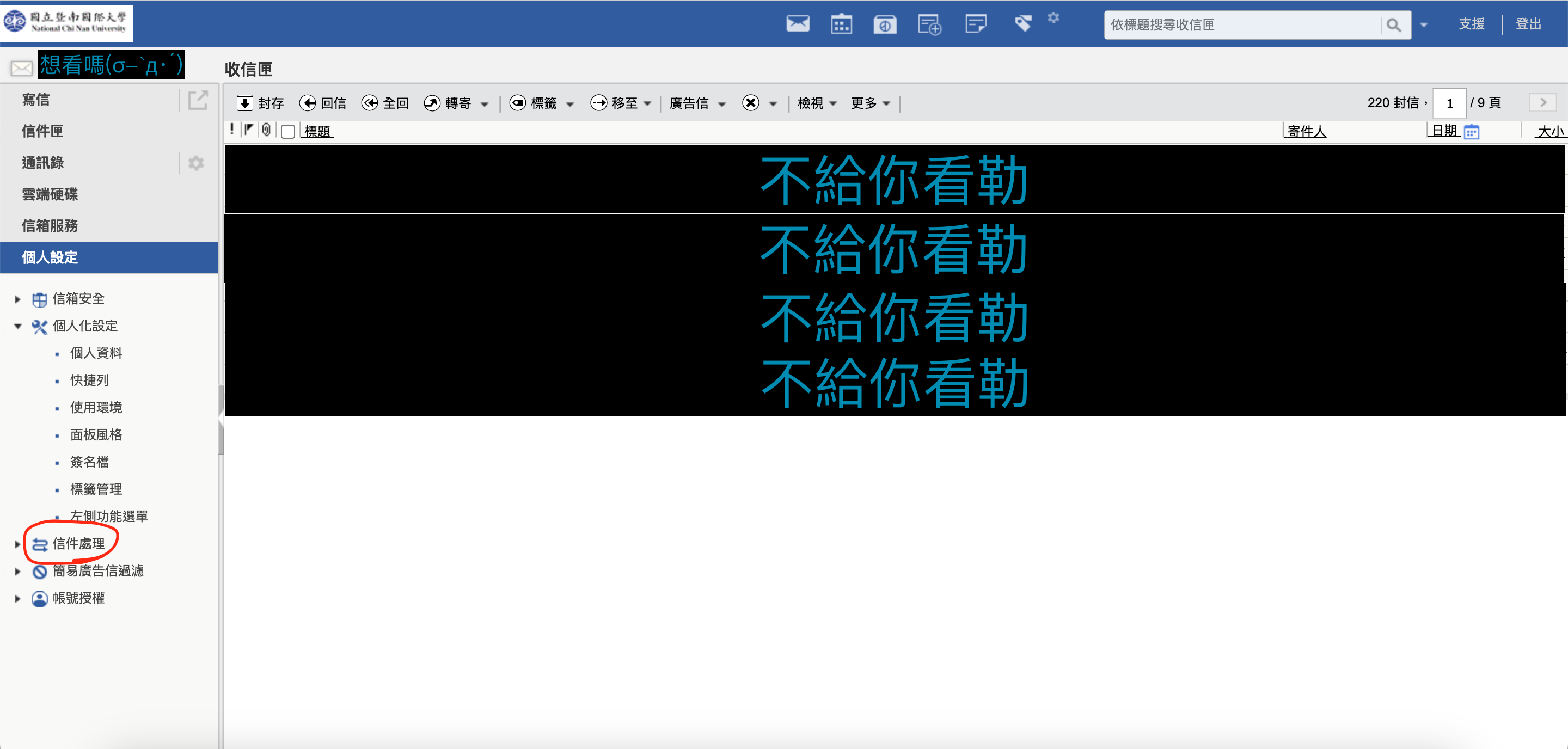1568x749 pixels.
Task: Click the gear icon beside 通訊錄
Action: 196,163
